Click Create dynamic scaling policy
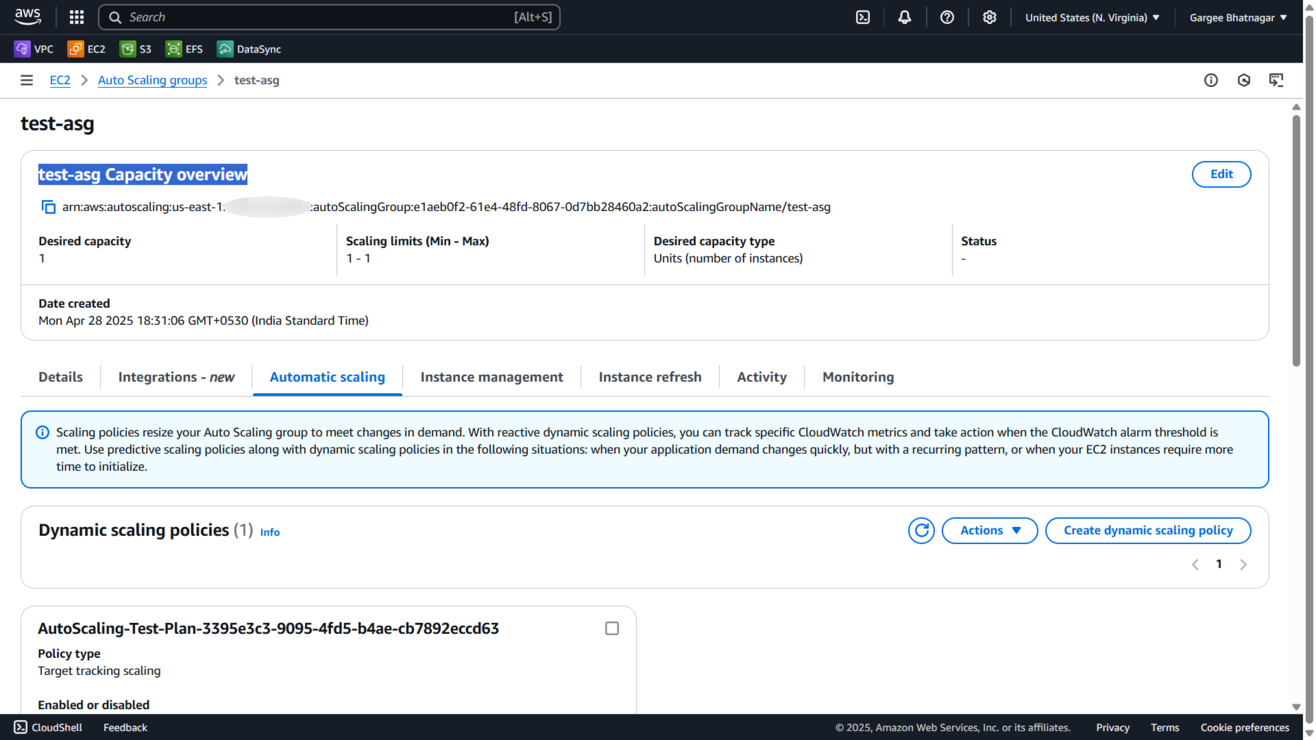The width and height of the screenshot is (1316, 740). point(1148,530)
